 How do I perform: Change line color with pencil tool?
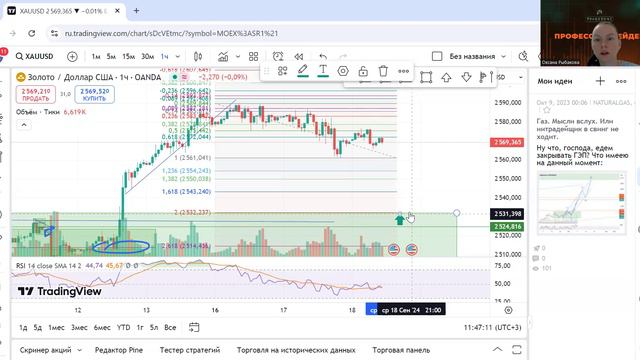point(302,71)
